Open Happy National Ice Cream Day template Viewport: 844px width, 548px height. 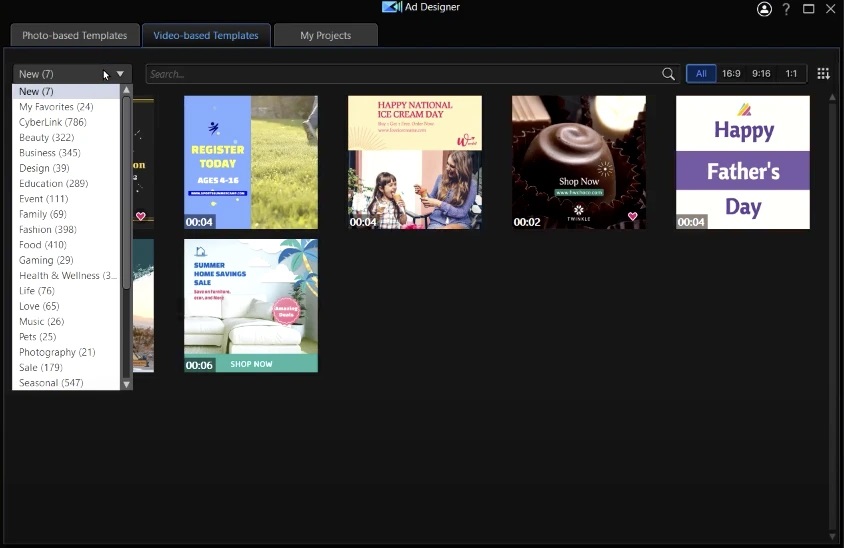pyautogui.click(x=415, y=163)
